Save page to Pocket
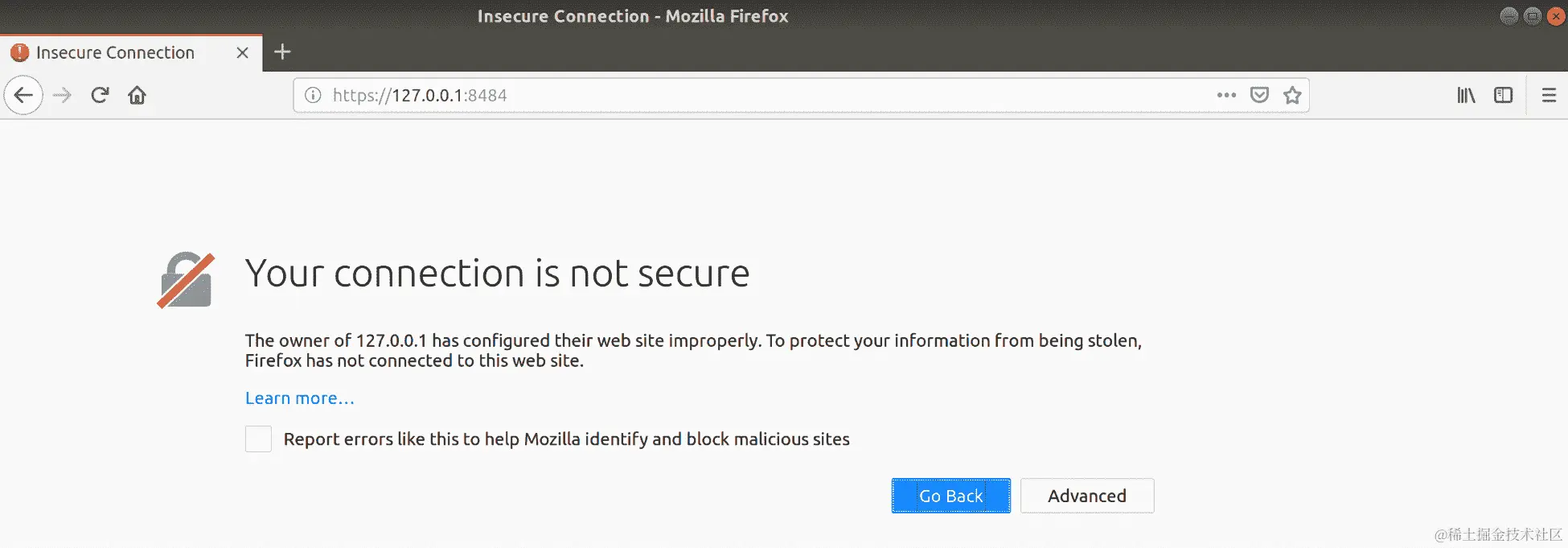1568x548 pixels. tap(1259, 95)
